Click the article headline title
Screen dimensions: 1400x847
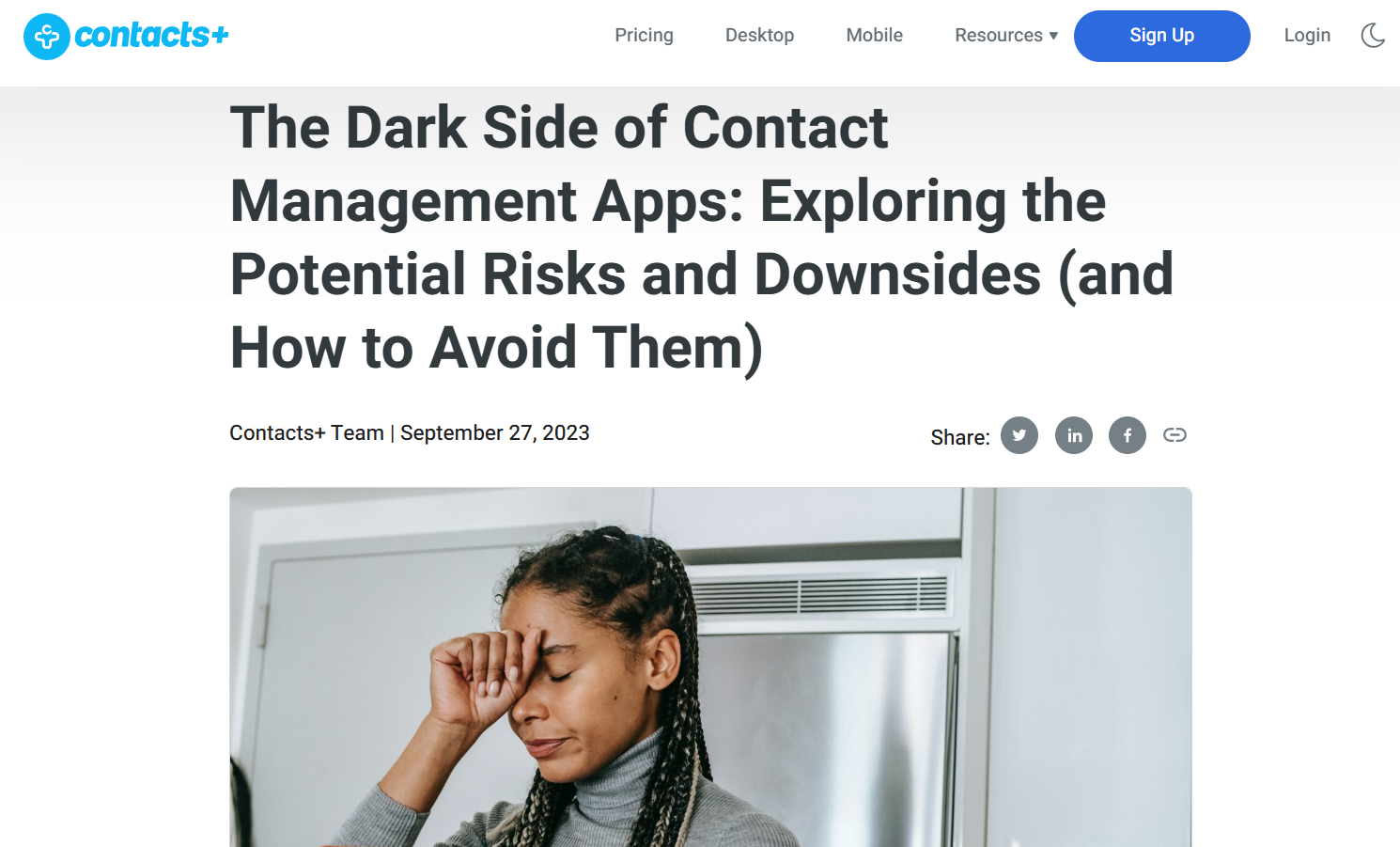tap(702, 238)
